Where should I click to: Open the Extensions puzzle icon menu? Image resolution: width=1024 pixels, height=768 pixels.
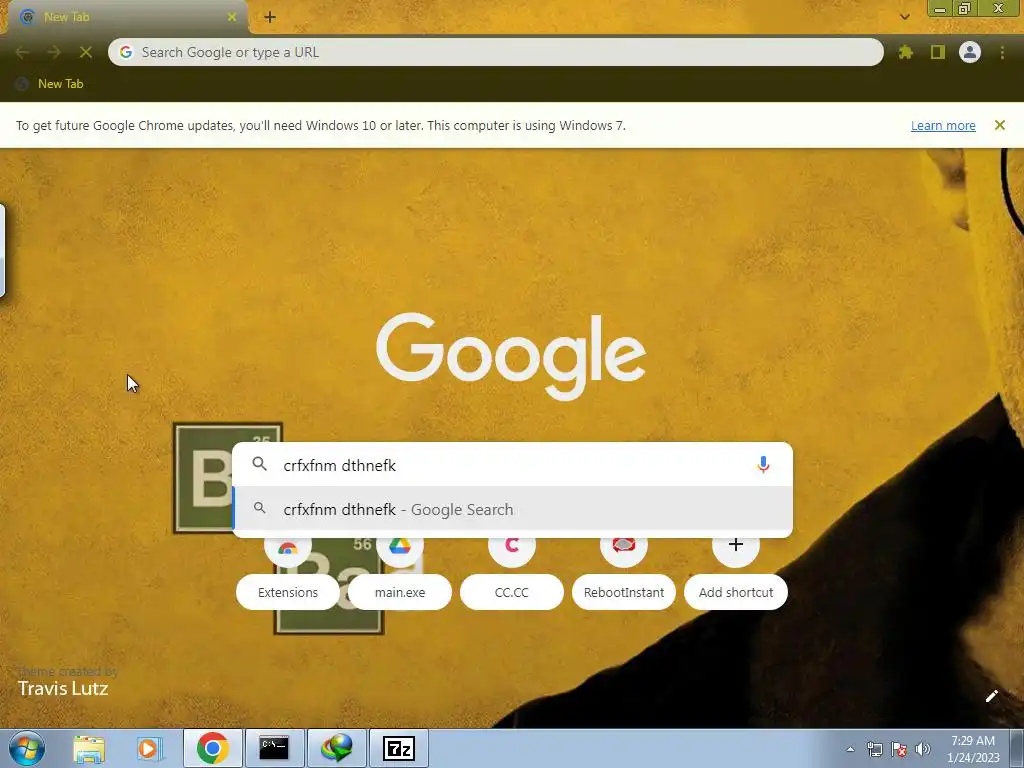905,52
